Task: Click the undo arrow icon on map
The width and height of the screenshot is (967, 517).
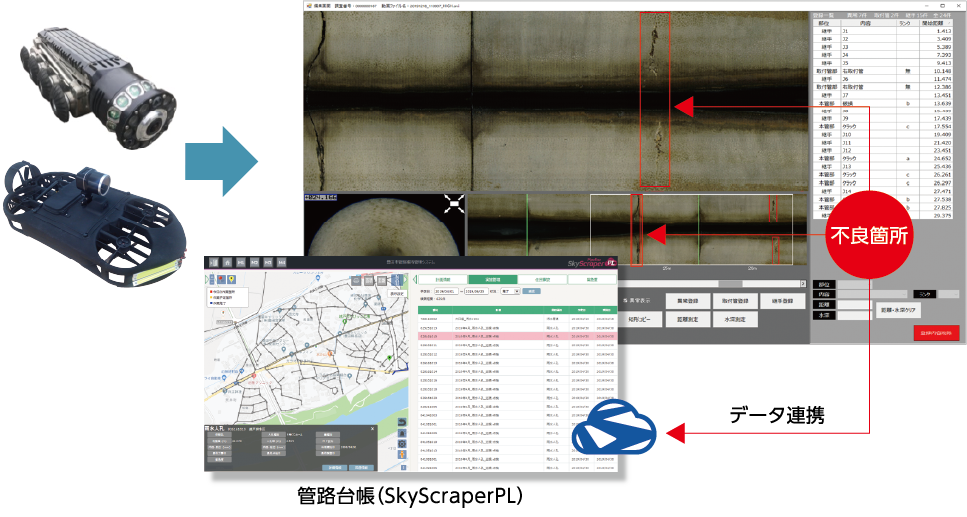Action: click(402, 422)
